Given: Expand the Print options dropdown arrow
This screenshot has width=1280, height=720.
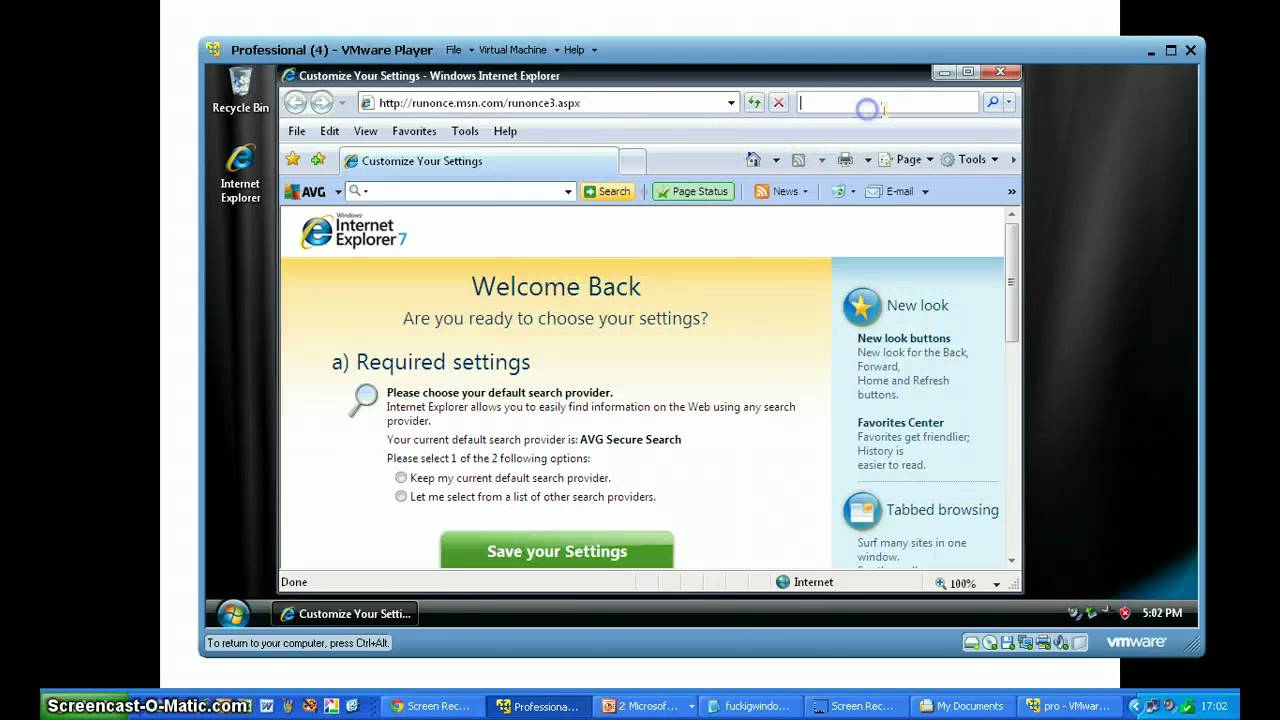Looking at the screenshot, I should click(868, 160).
